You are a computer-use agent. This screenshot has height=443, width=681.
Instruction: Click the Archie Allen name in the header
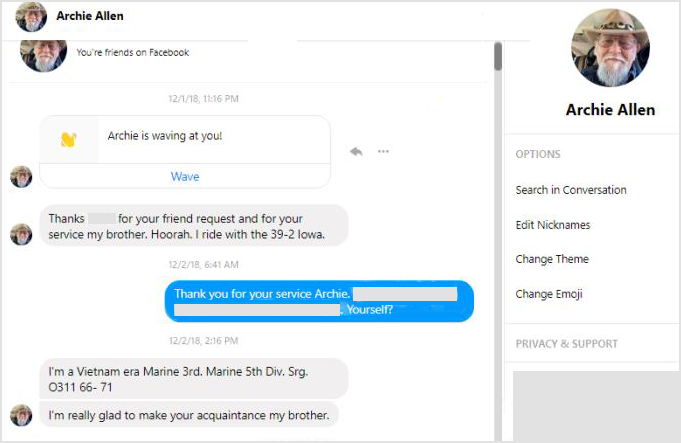pyautogui.click(x=90, y=17)
